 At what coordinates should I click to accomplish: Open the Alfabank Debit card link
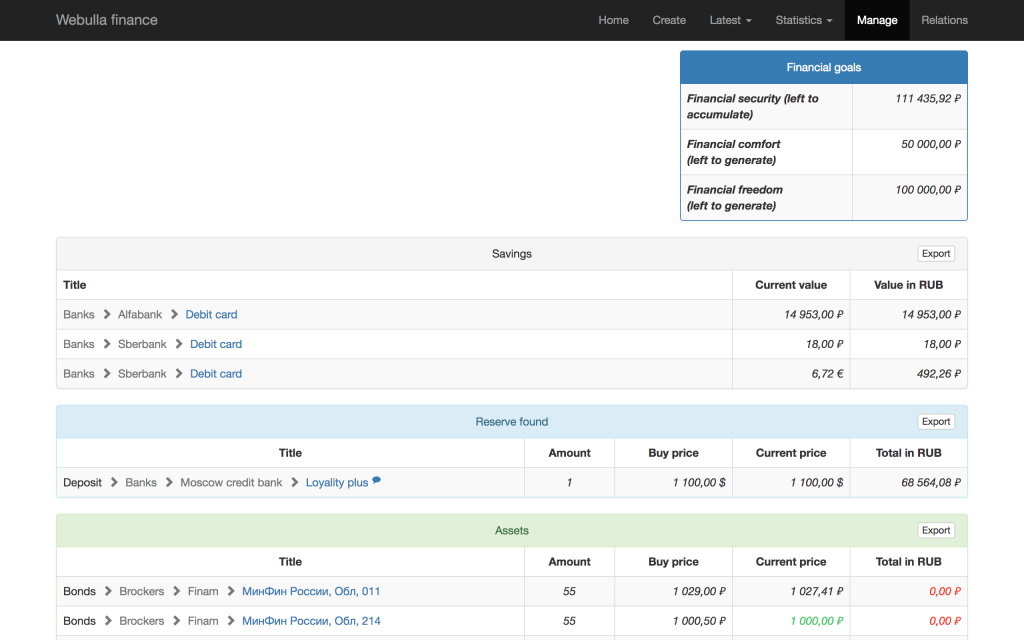(x=211, y=315)
